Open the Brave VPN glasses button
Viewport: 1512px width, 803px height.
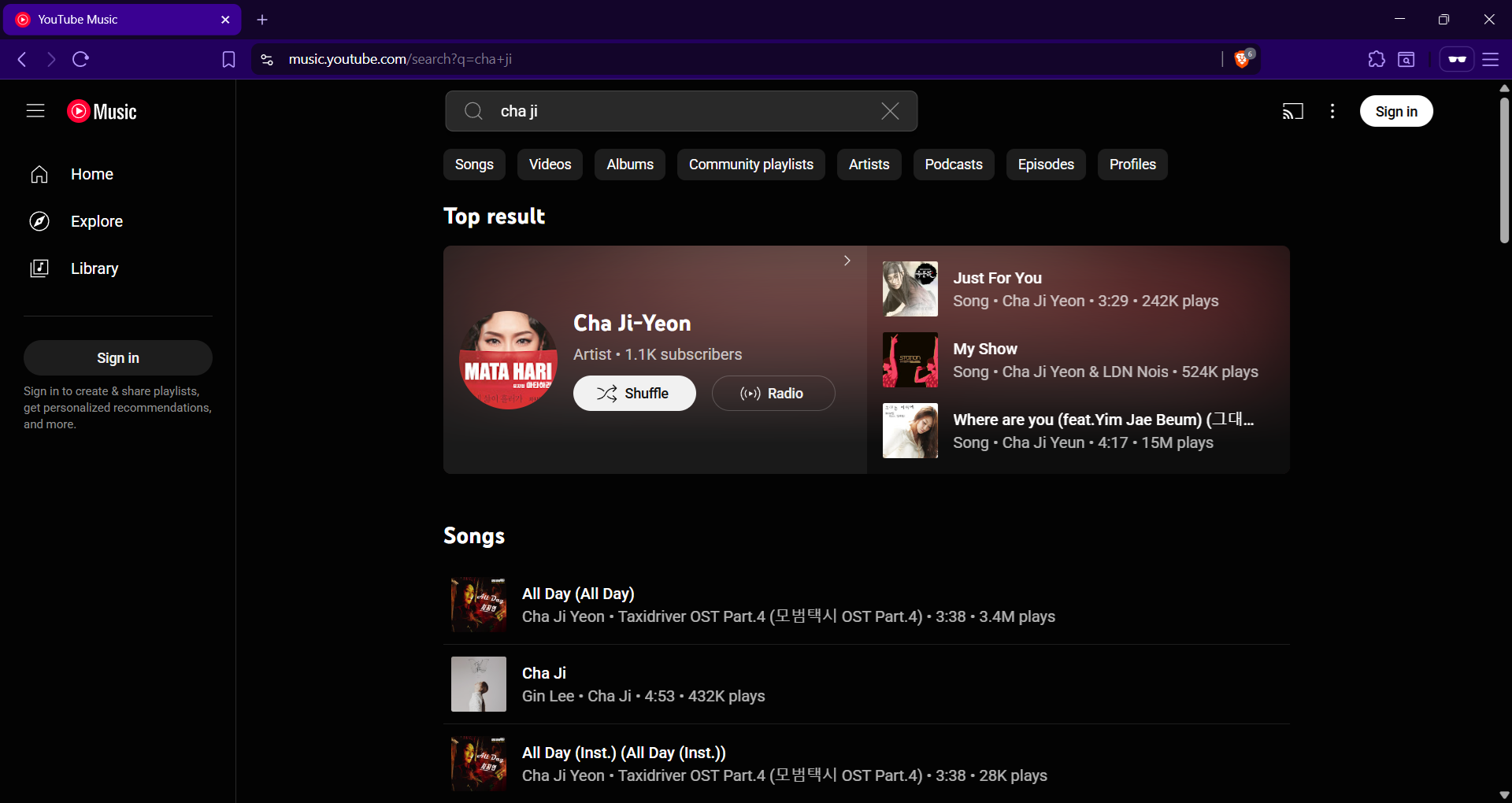point(1457,59)
